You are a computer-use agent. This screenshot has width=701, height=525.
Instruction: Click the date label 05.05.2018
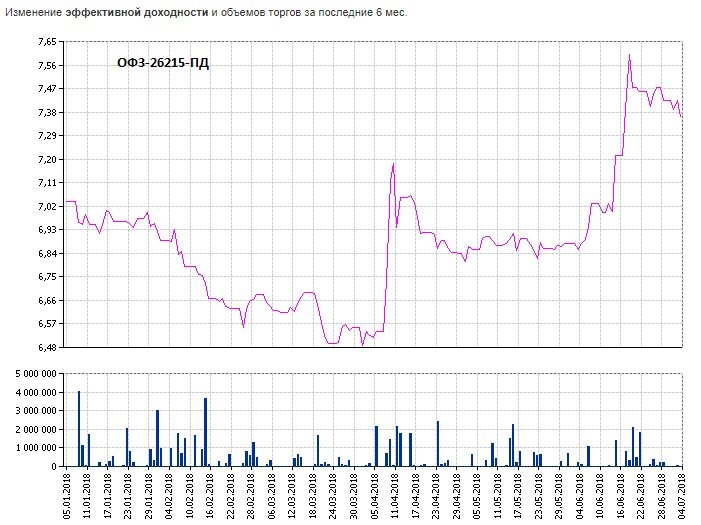click(x=477, y=497)
